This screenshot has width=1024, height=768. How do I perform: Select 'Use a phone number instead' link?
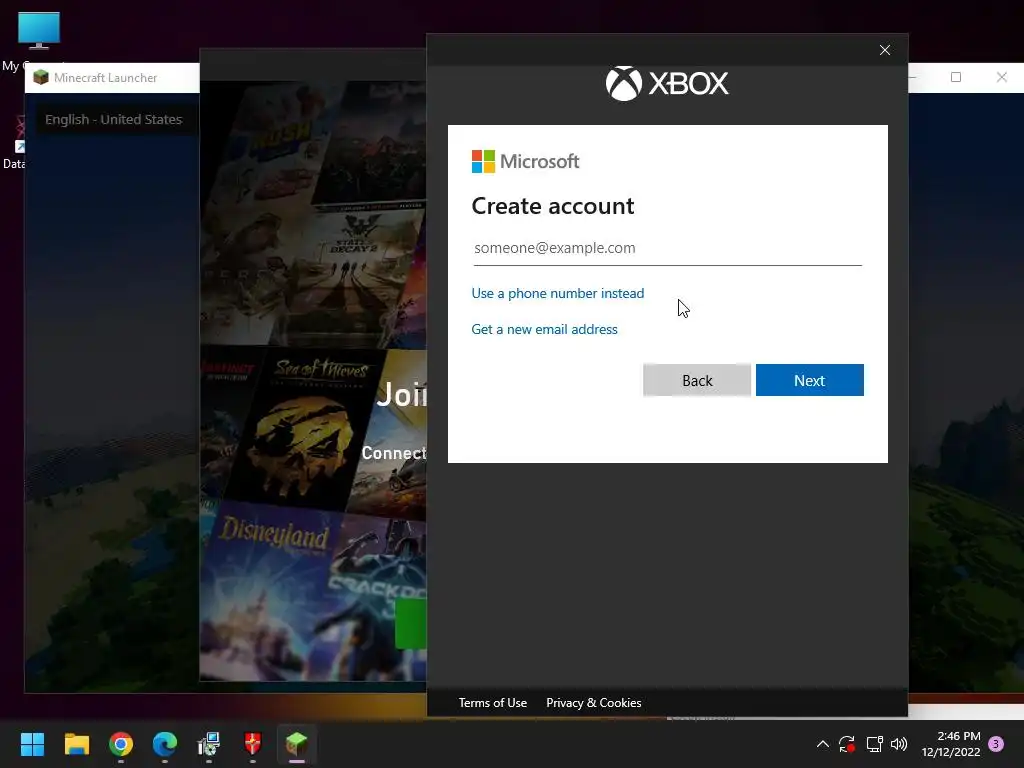coord(557,293)
